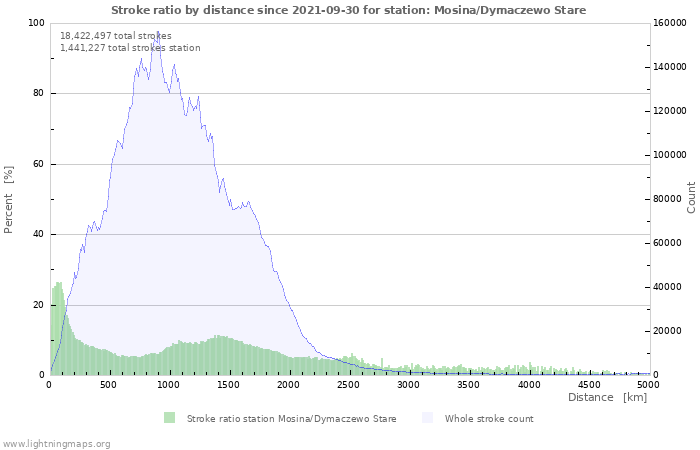Click the lavender whole stroke count swatch
This screenshot has height=450, width=700.
pyautogui.click(x=427, y=418)
